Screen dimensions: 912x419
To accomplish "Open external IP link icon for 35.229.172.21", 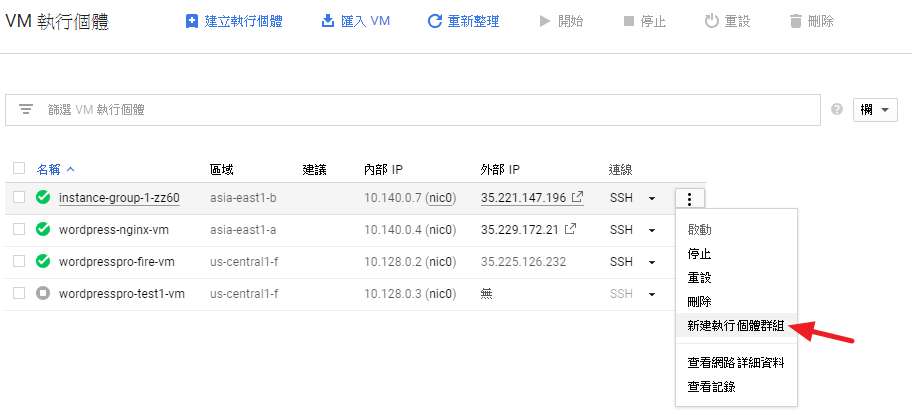I will [570, 230].
